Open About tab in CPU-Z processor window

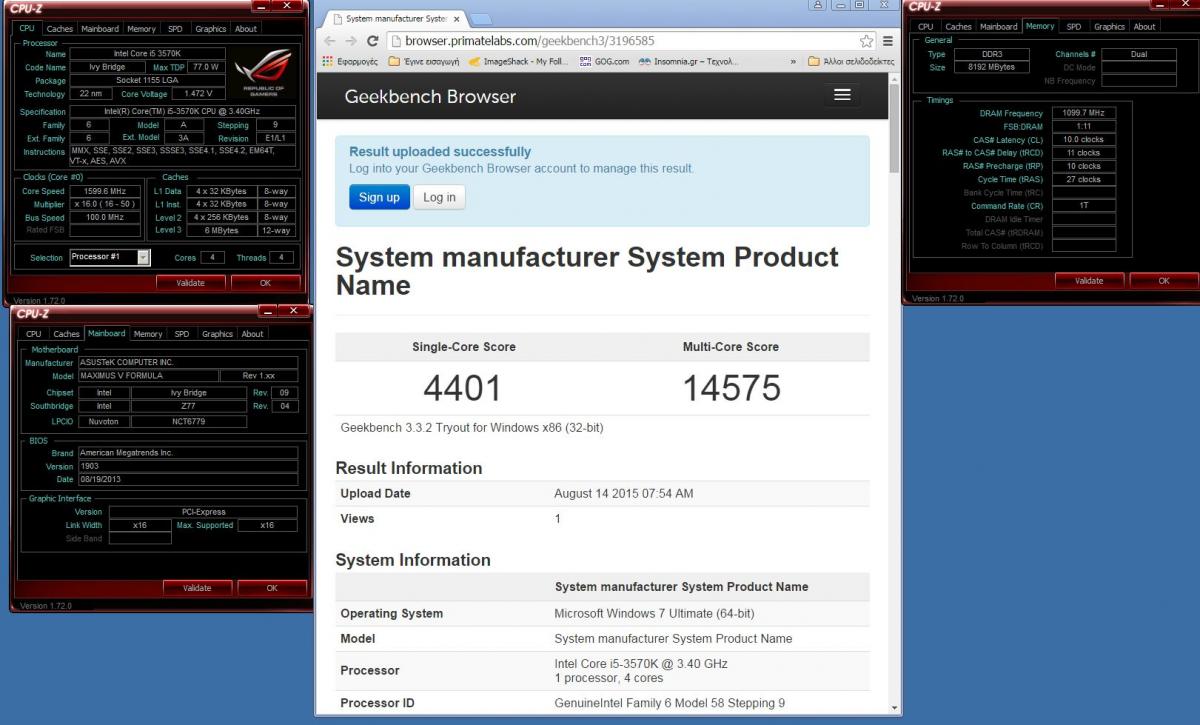[x=246, y=29]
